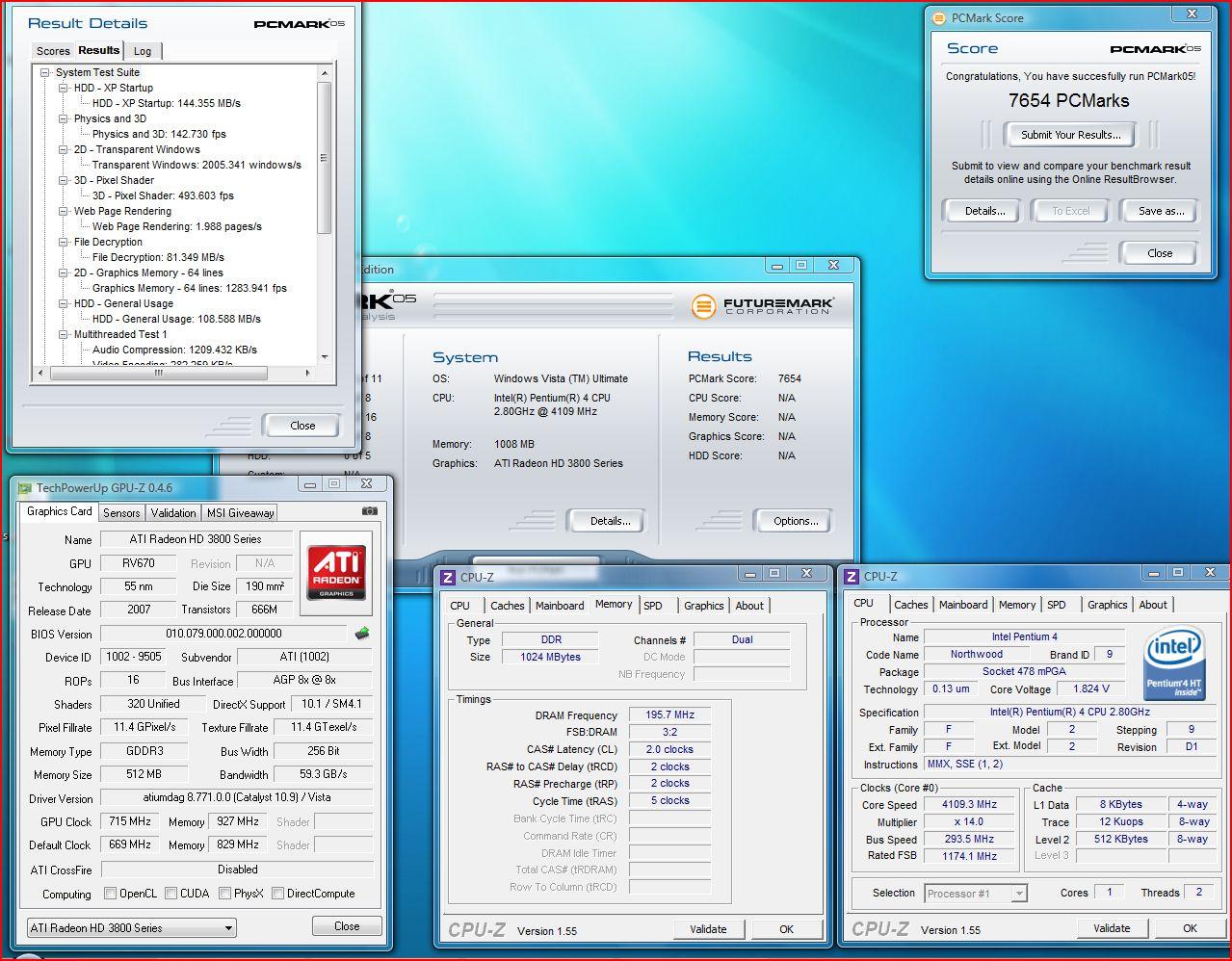
Task: Click the Close button in GPU-Z
Action: pyautogui.click(x=347, y=926)
